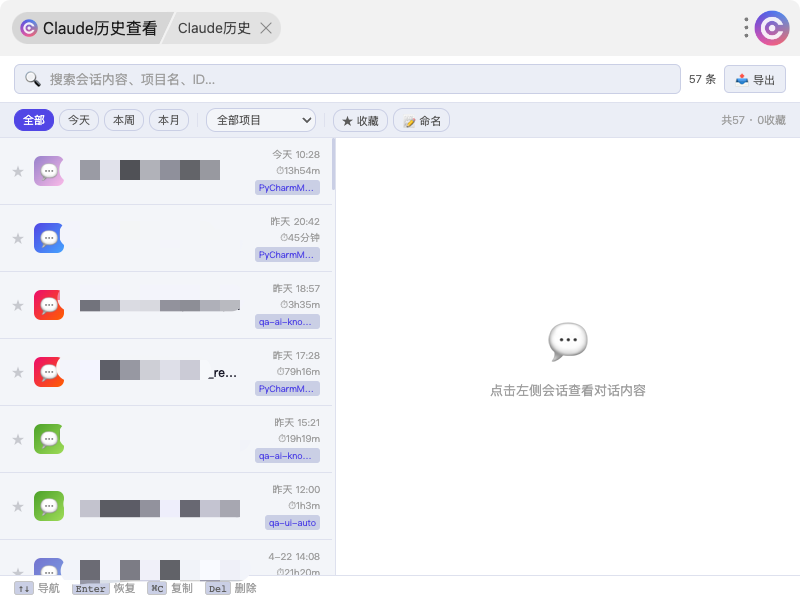Click the 收藏 favorites filter button
Image resolution: width=800 pixels, height=600 pixels.
360,120
